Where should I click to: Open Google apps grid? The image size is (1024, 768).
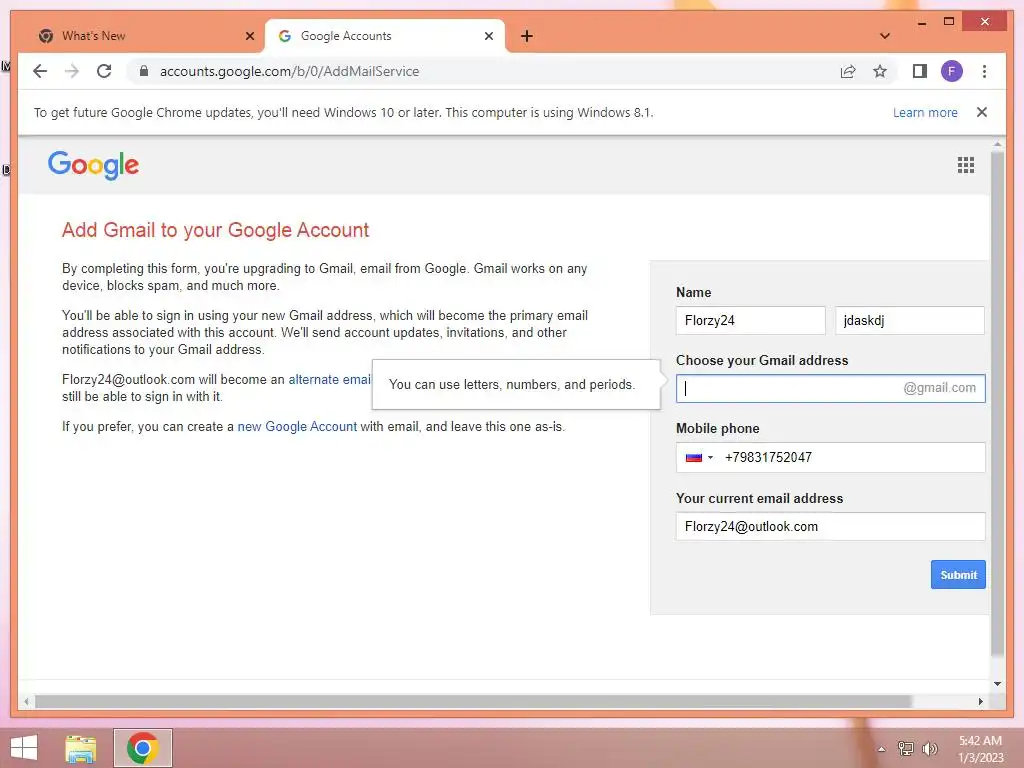point(965,165)
